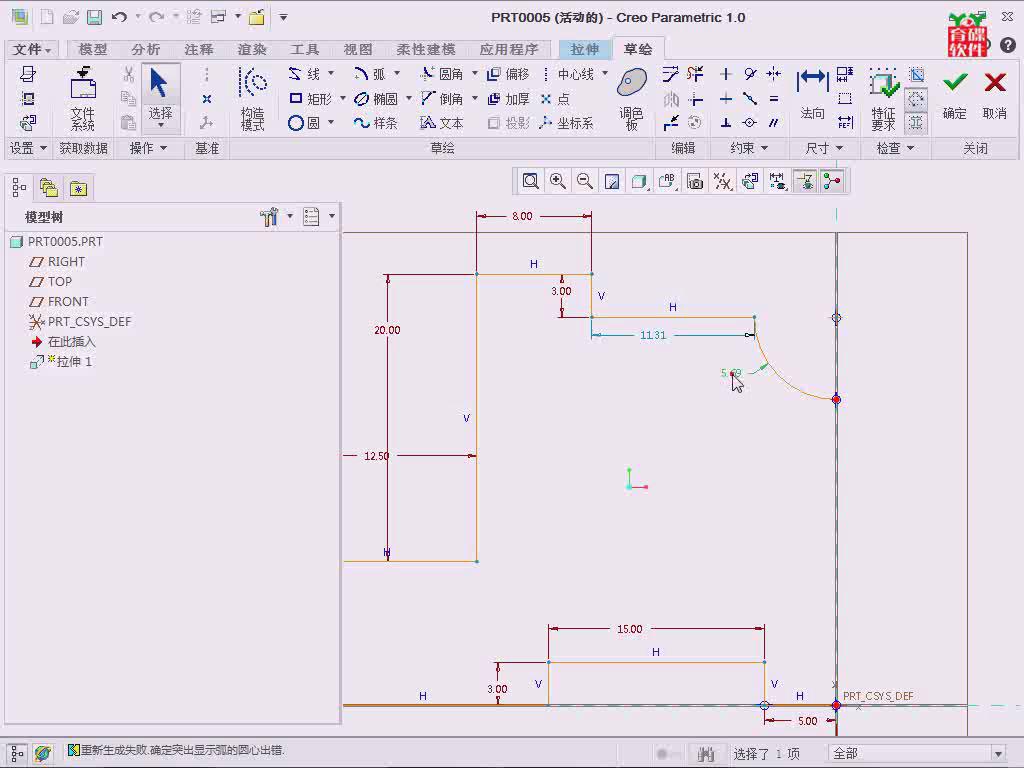Save the part with the floppy disk icon
This screenshot has width=1024, height=768.
tap(95, 18)
